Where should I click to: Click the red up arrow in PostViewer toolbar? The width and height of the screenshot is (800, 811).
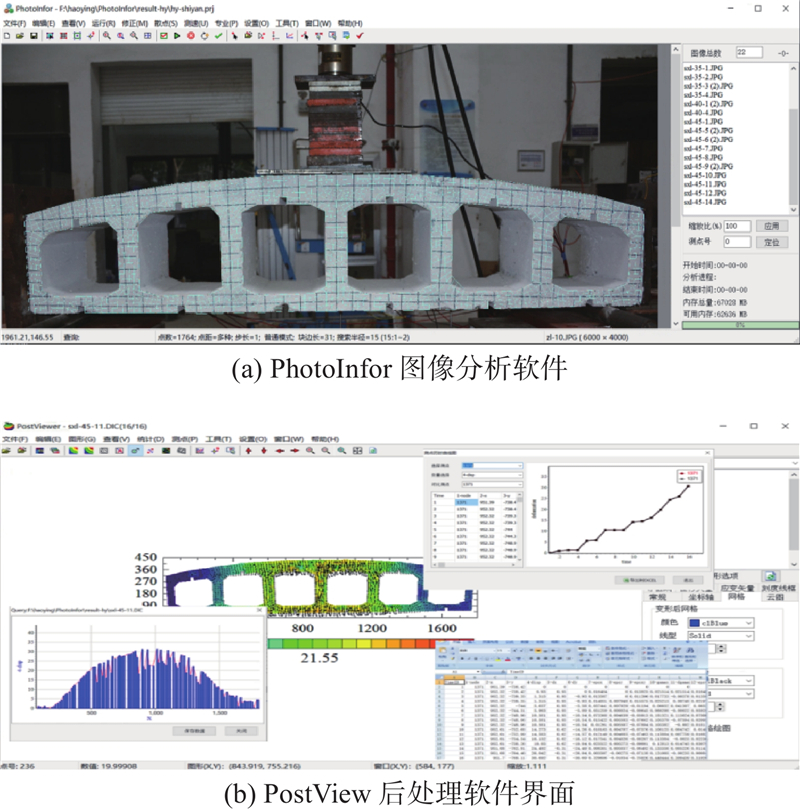click(249, 451)
